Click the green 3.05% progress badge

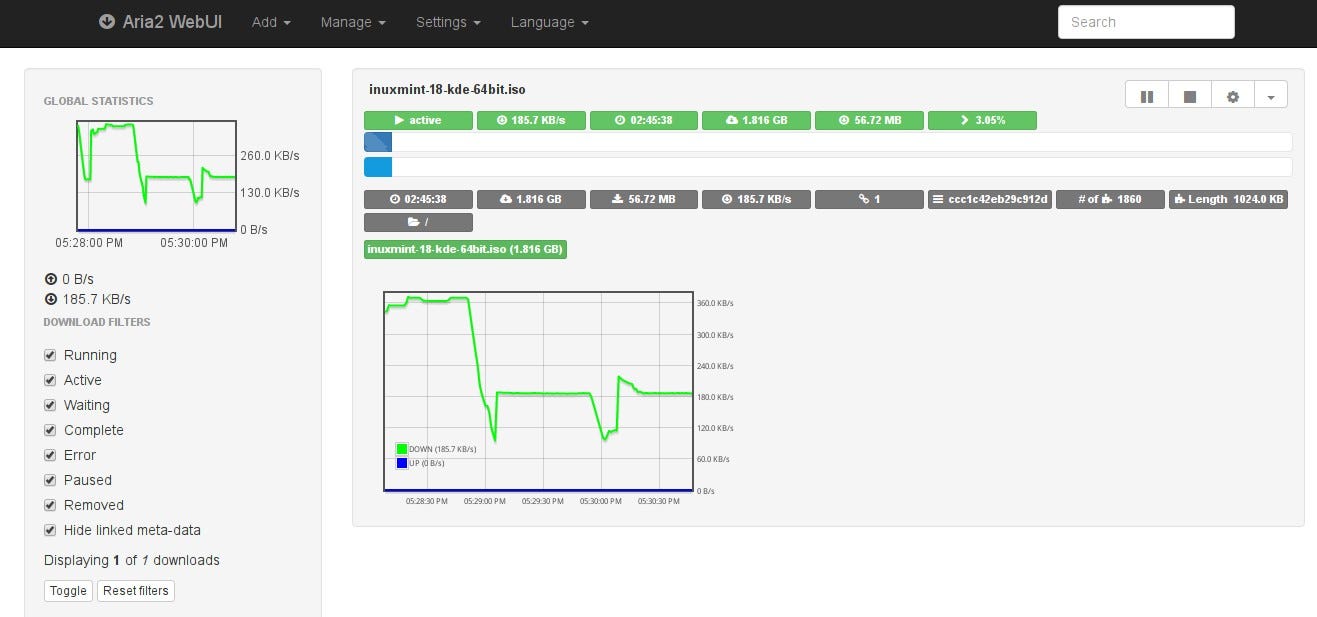pos(982,120)
